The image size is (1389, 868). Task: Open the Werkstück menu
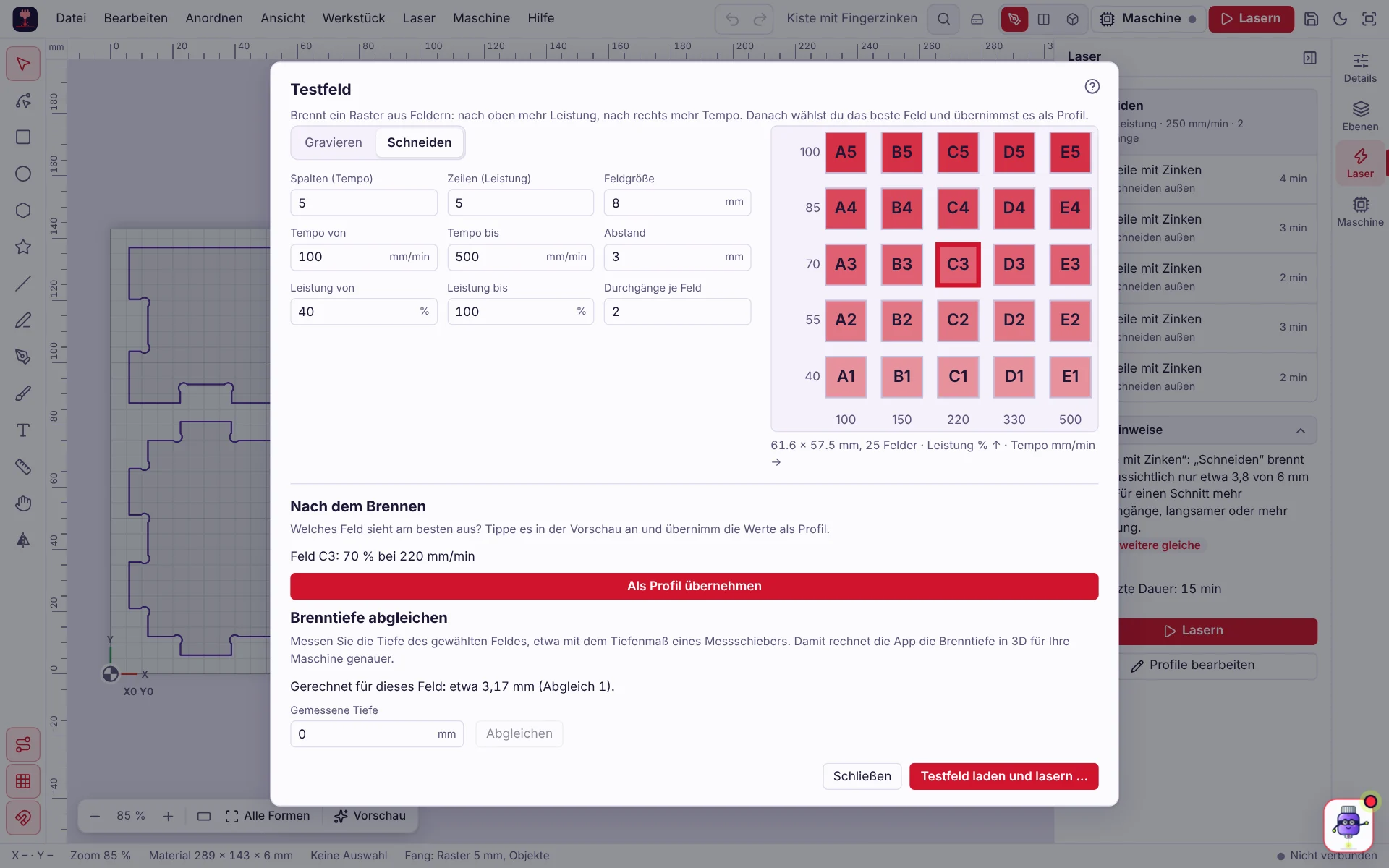click(354, 18)
